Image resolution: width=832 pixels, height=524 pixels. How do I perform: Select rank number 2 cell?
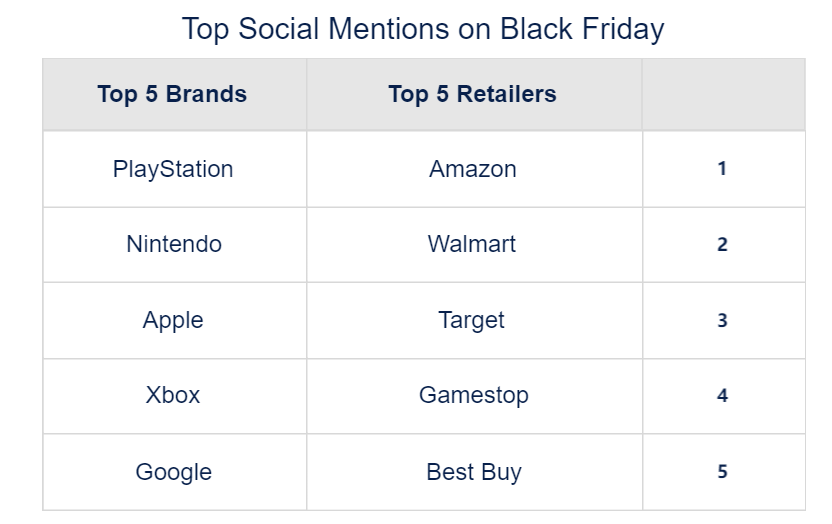pos(722,244)
